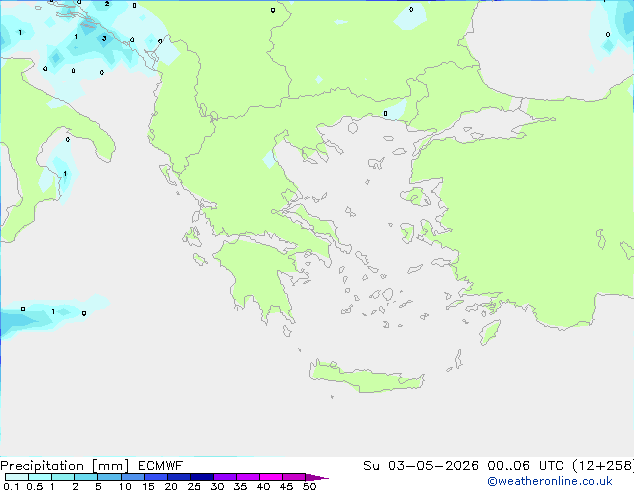Click the '00..06 UTC' time range text
The image size is (634, 490).
(x=525, y=466)
